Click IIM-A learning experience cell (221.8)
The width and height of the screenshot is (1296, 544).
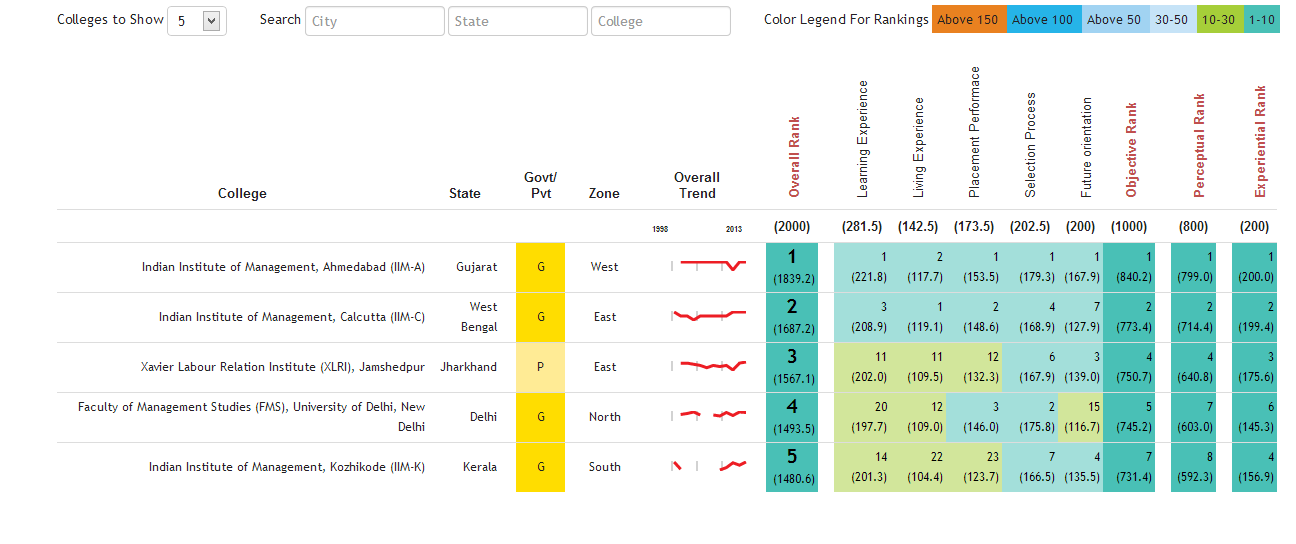(x=862, y=267)
